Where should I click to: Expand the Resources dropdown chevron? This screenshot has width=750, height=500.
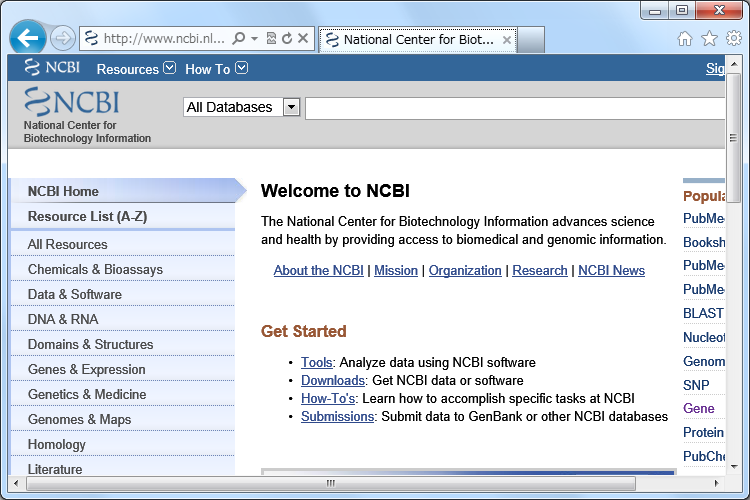pyautogui.click(x=169, y=68)
